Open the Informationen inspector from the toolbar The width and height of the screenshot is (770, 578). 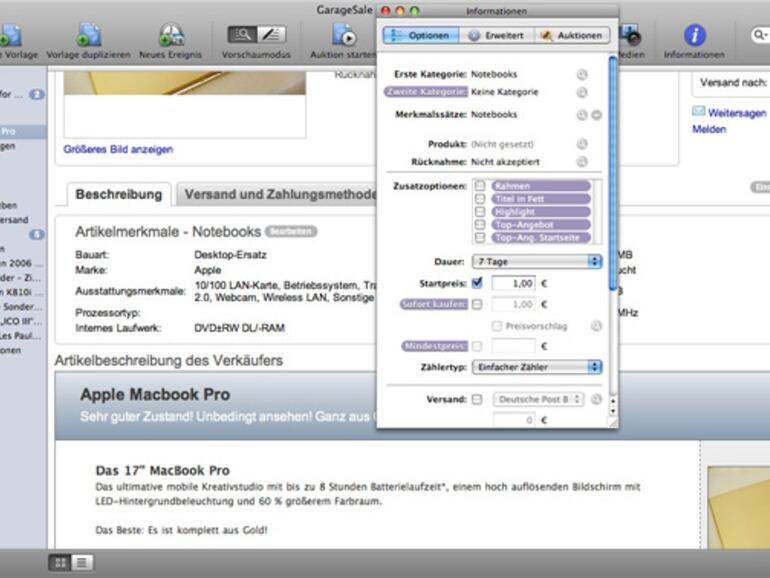point(694,35)
